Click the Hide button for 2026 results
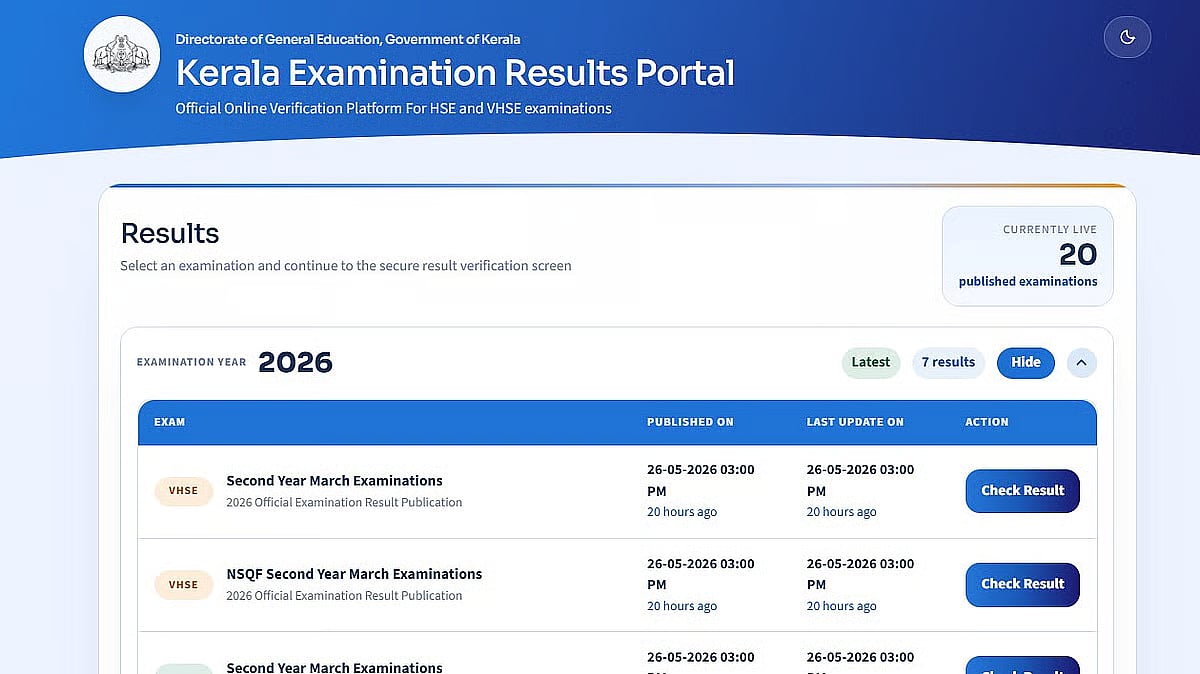This screenshot has height=674, width=1200. 1025,362
